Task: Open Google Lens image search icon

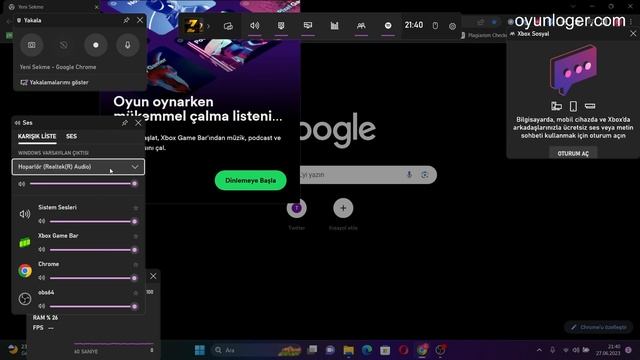Action: pyautogui.click(x=424, y=175)
